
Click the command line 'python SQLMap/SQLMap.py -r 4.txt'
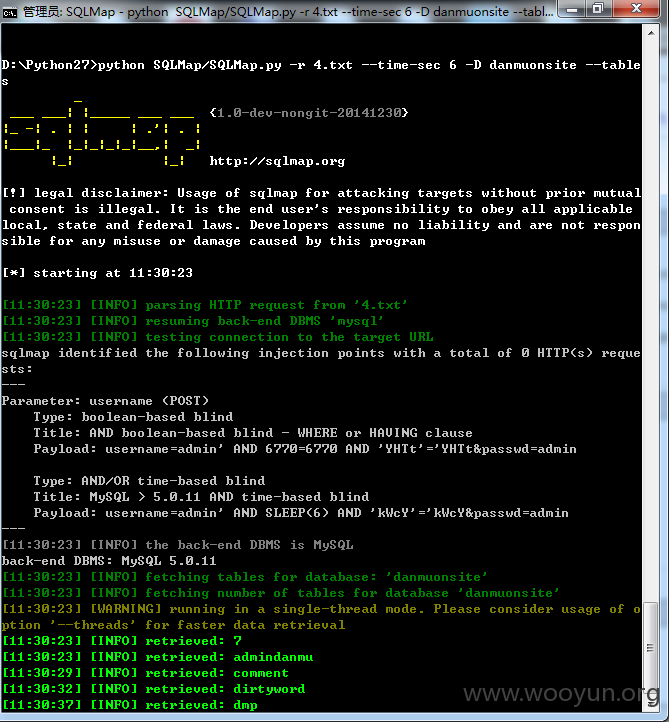225,65
